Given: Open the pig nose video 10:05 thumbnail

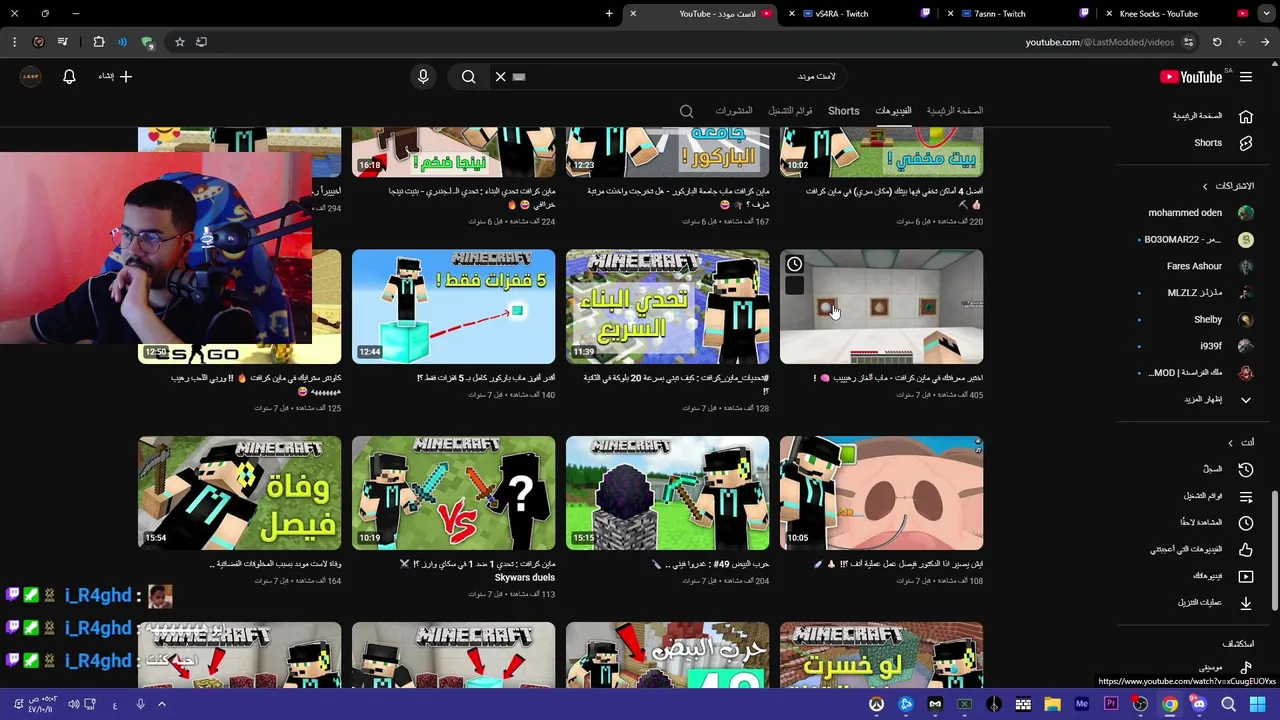Looking at the screenshot, I should point(881,493).
